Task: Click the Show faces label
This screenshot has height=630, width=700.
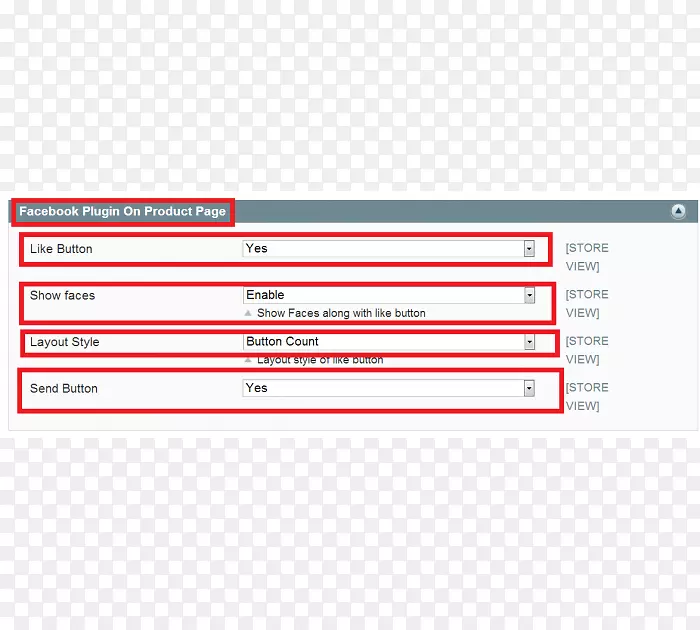Action: pyautogui.click(x=62, y=295)
